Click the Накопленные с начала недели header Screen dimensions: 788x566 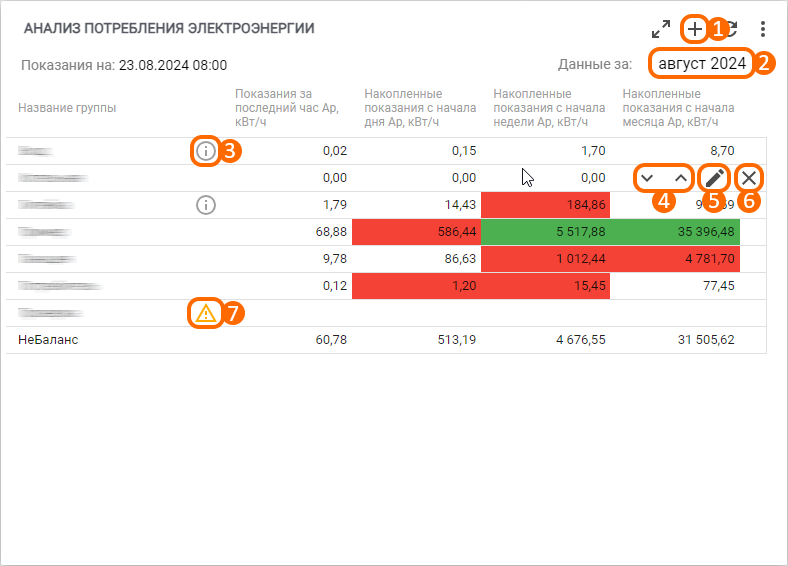(x=549, y=108)
